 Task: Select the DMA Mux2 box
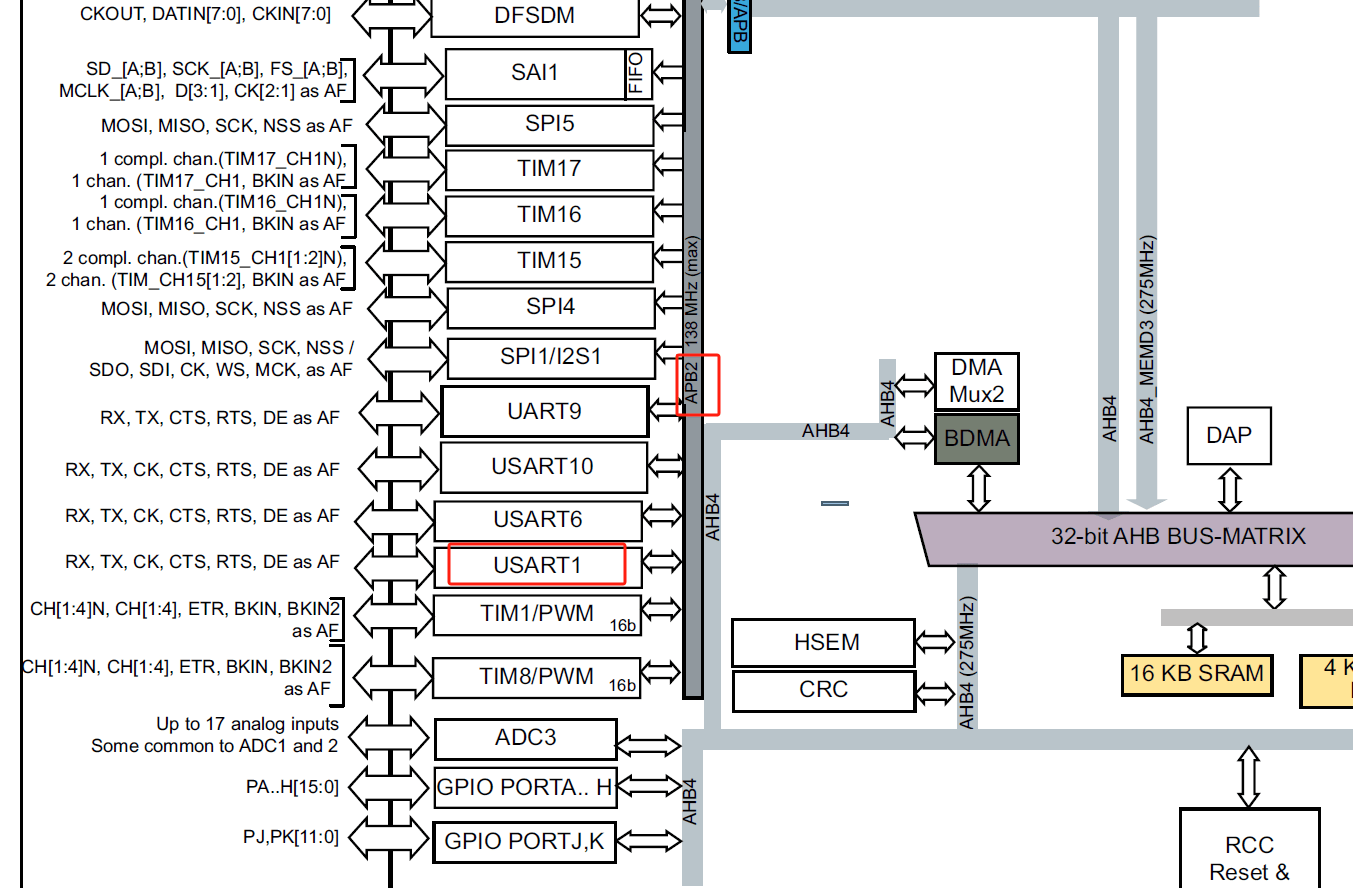point(977,381)
